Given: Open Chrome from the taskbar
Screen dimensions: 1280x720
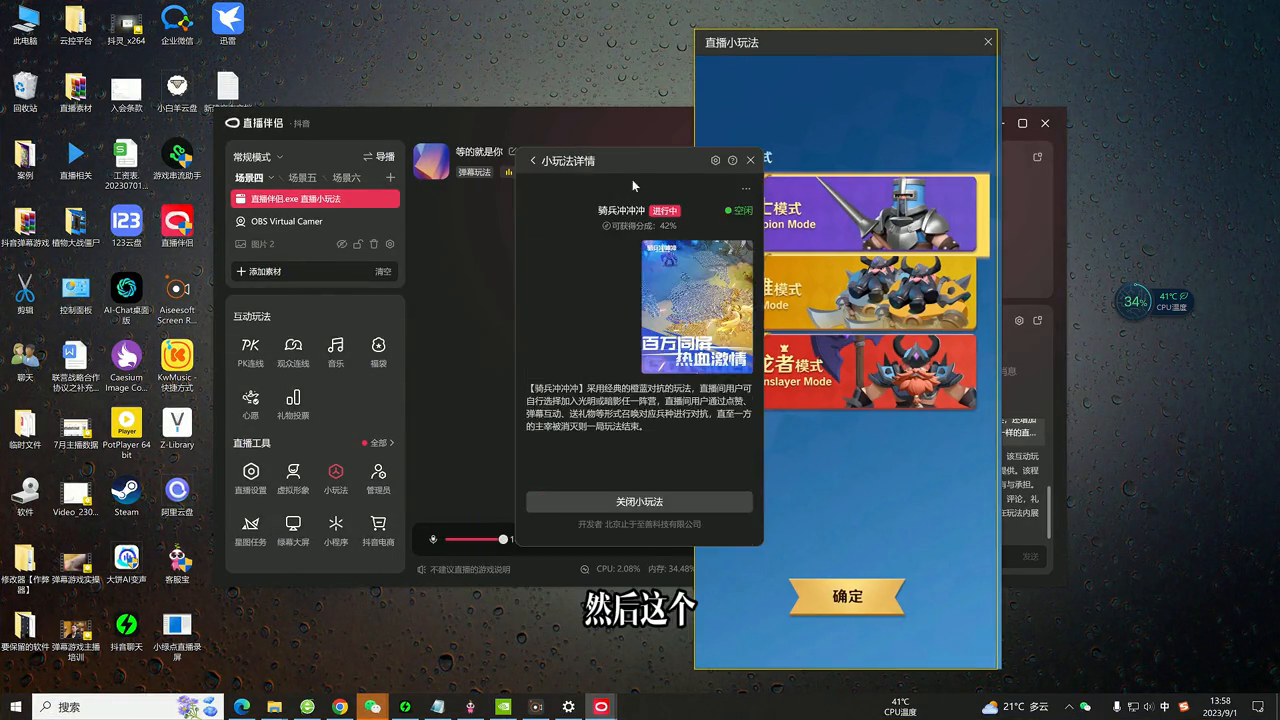Looking at the screenshot, I should (x=340, y=707).
